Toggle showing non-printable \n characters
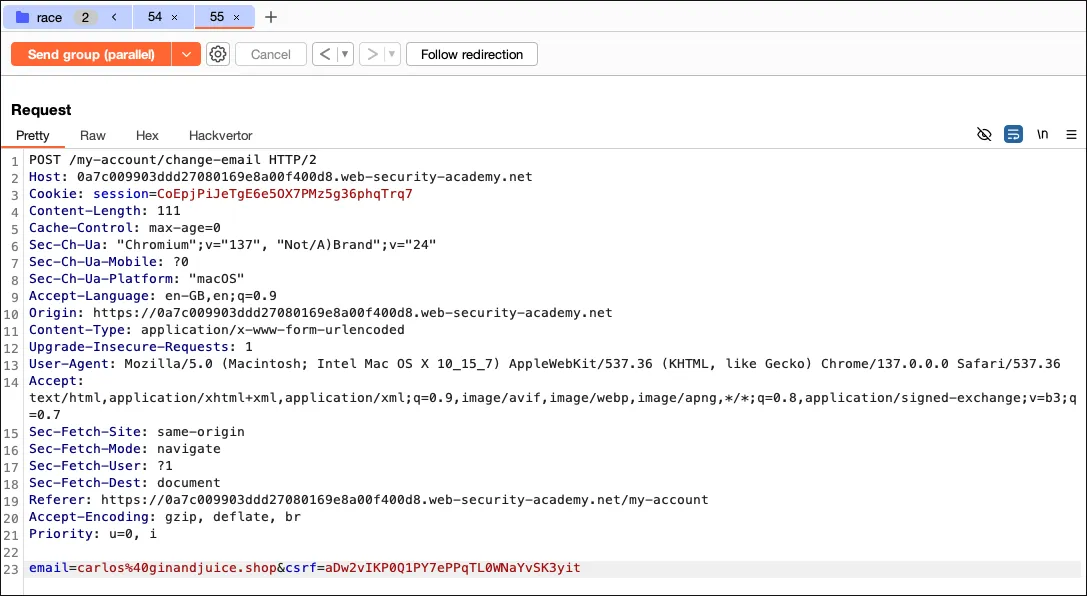This screenshot has height=596, width=1087. coord(1042,135)
